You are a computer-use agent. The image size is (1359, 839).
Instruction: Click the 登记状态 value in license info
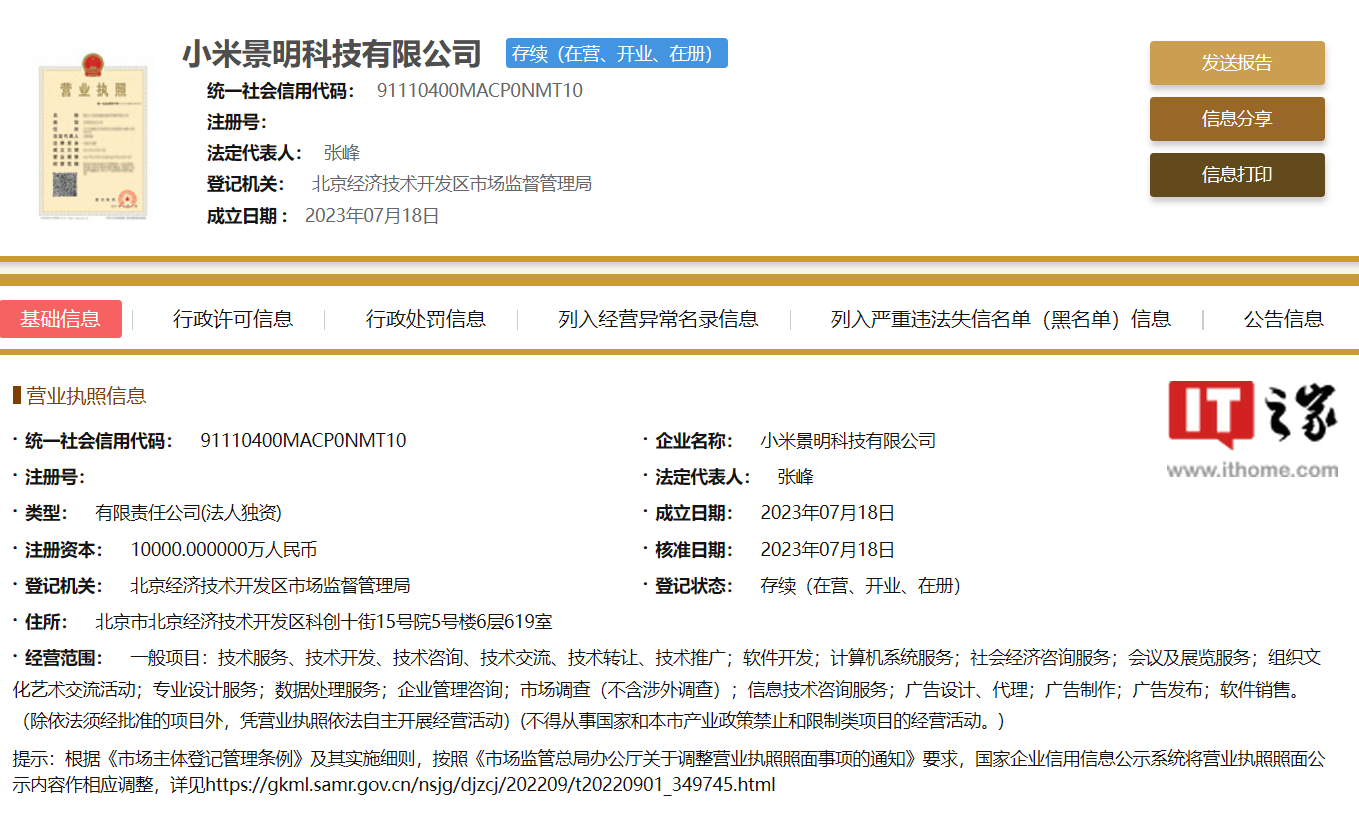(x=861, y=586)
